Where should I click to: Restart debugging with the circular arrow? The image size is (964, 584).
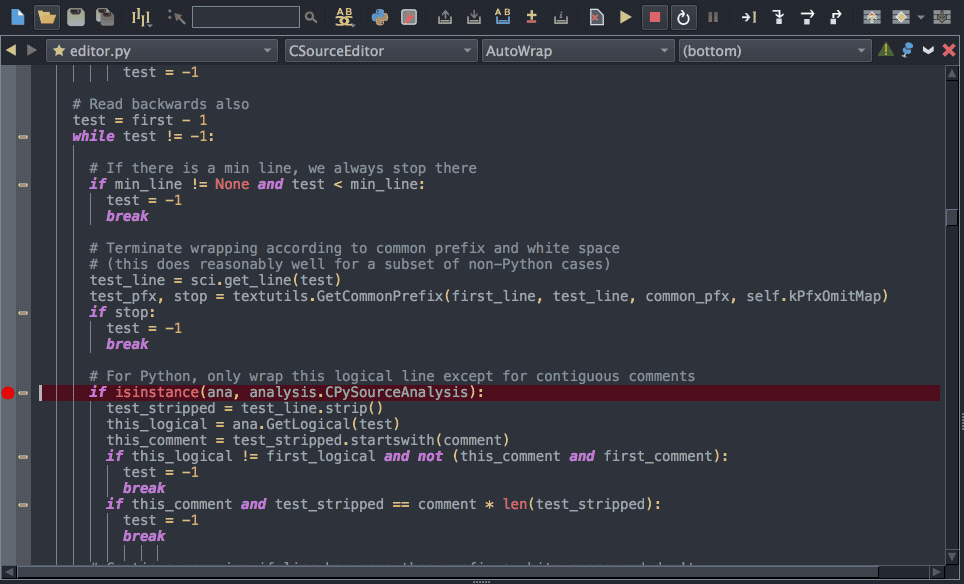(683, 17)
